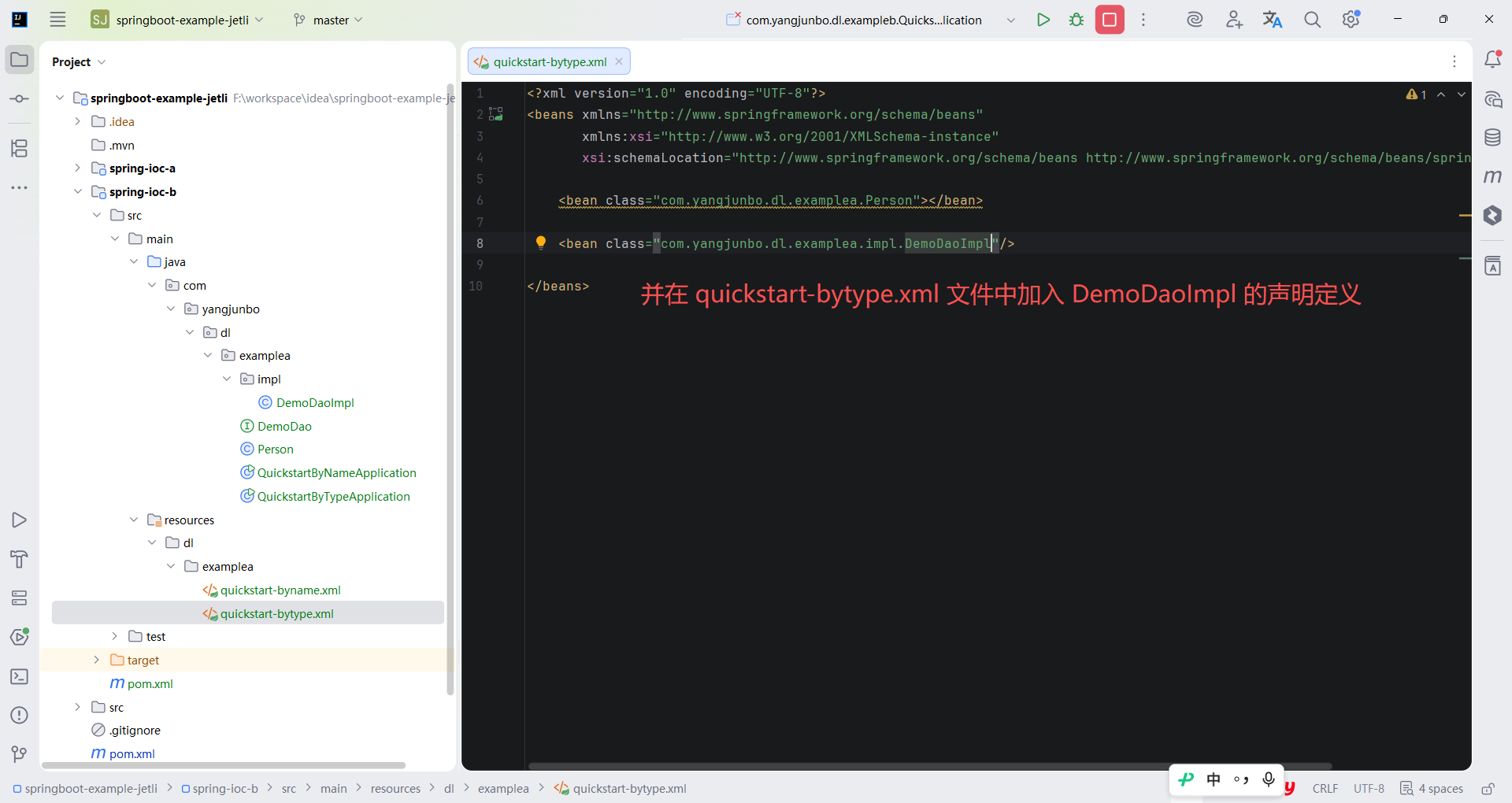The width and height of the screenshot is (1512, 803).
Task: Show more tool windows ellipsis
Action: coord(20,187)
